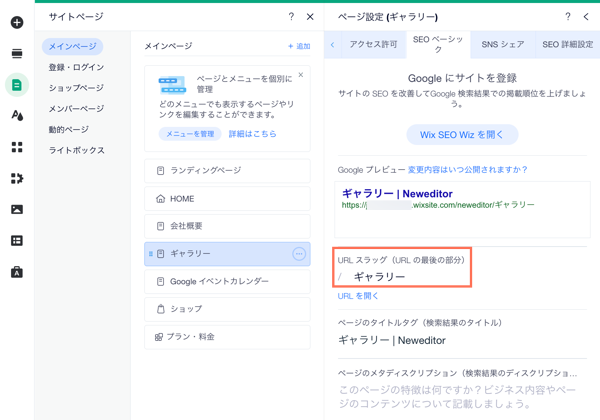The height and width of the screenshot is (420, 600).
Task: Click the drag handle on the ギャラリー row
Action: point(150,254)
